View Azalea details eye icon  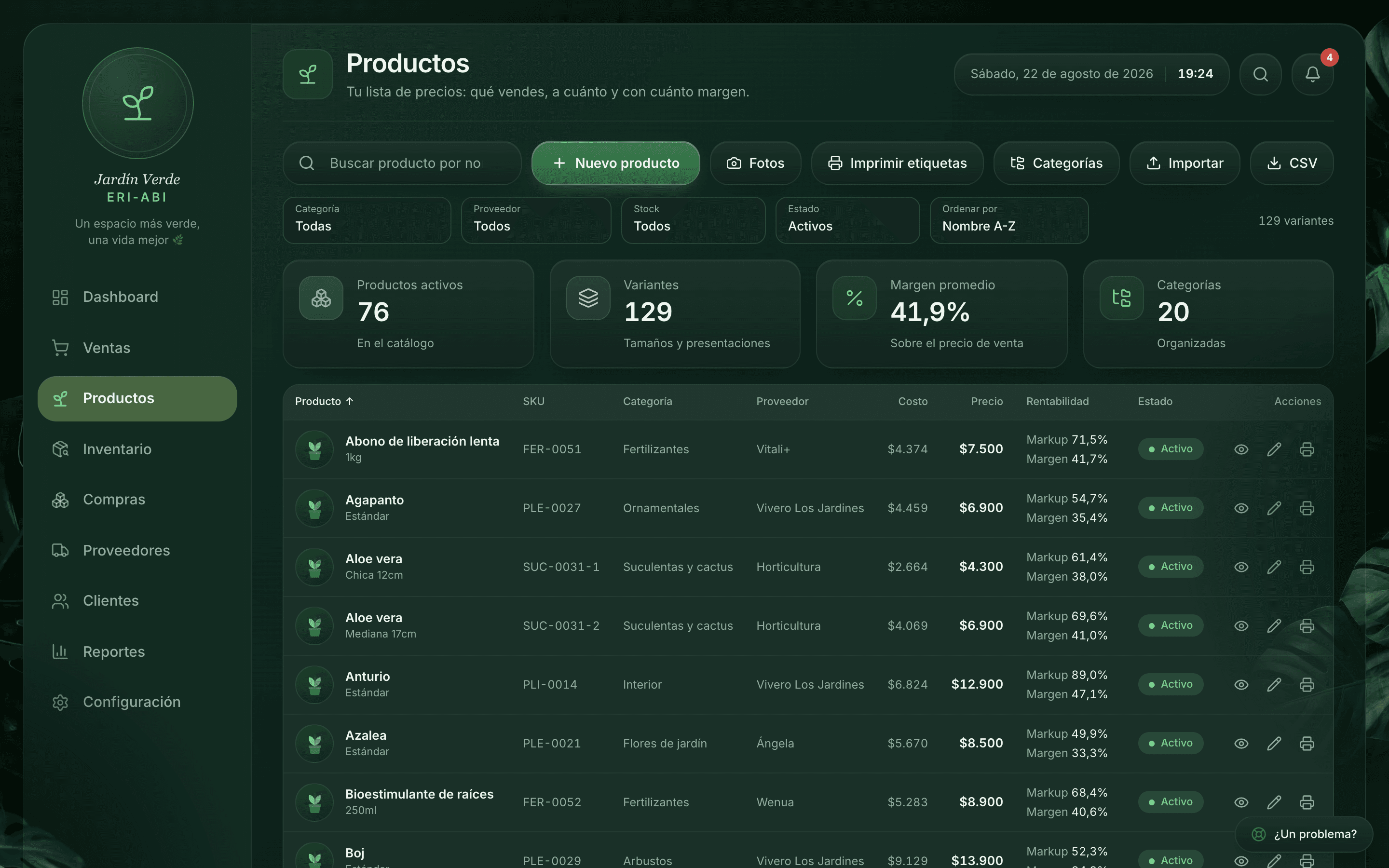[x=1241, y=744]
